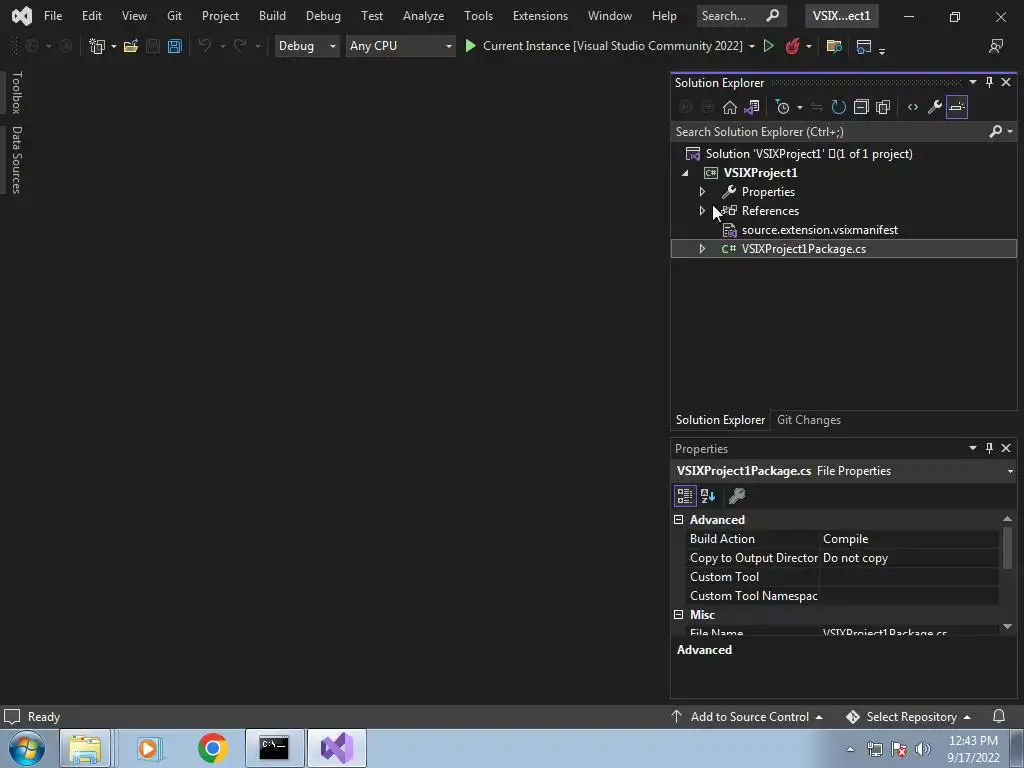This screenshot has width=1024, height=768.
Task: Collapse the Advanced property category
Action: tap(679, 520)
